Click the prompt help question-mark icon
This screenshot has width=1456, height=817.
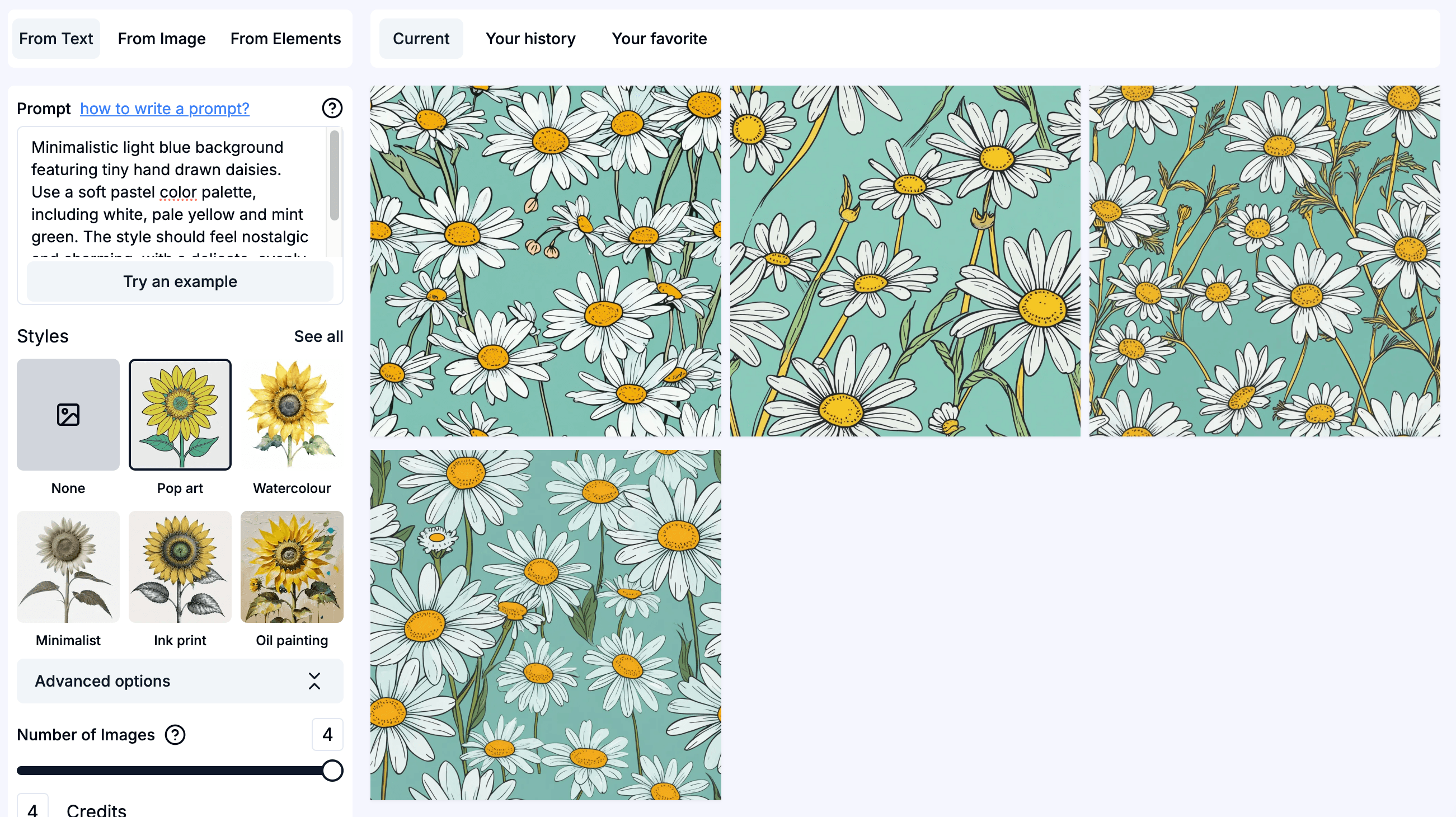(x=332, y=108)
